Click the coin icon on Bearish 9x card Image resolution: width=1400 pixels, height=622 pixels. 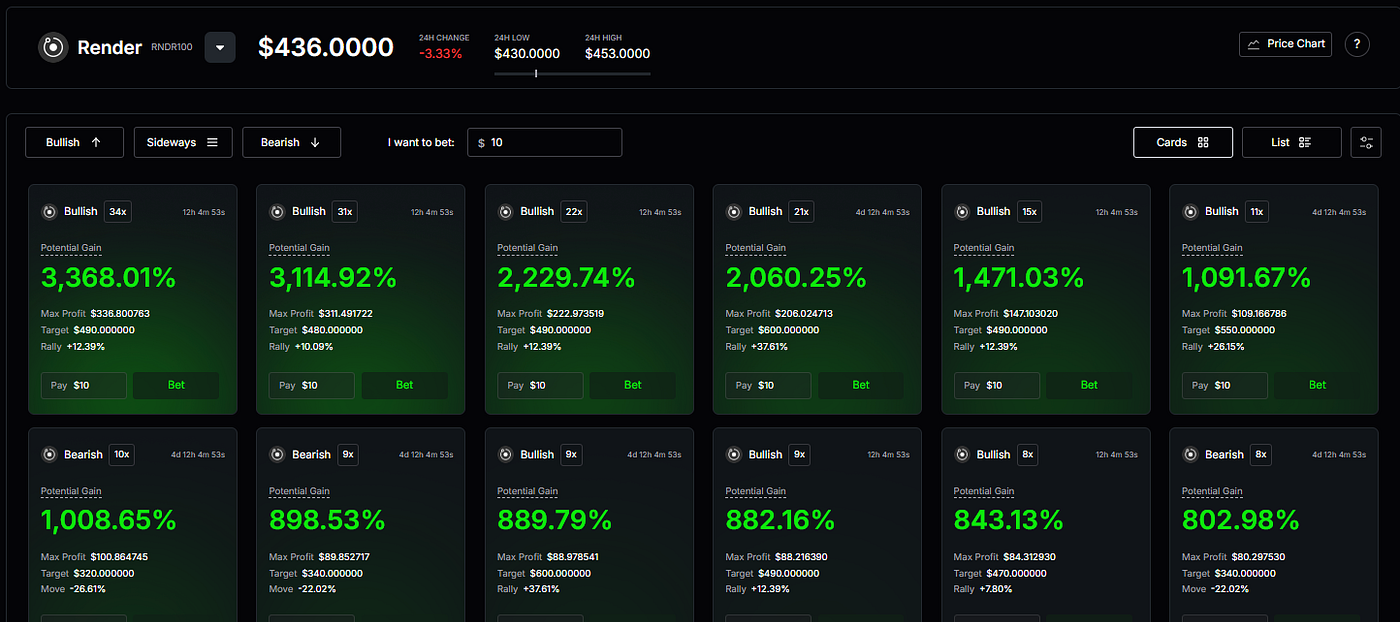point(277,454)
